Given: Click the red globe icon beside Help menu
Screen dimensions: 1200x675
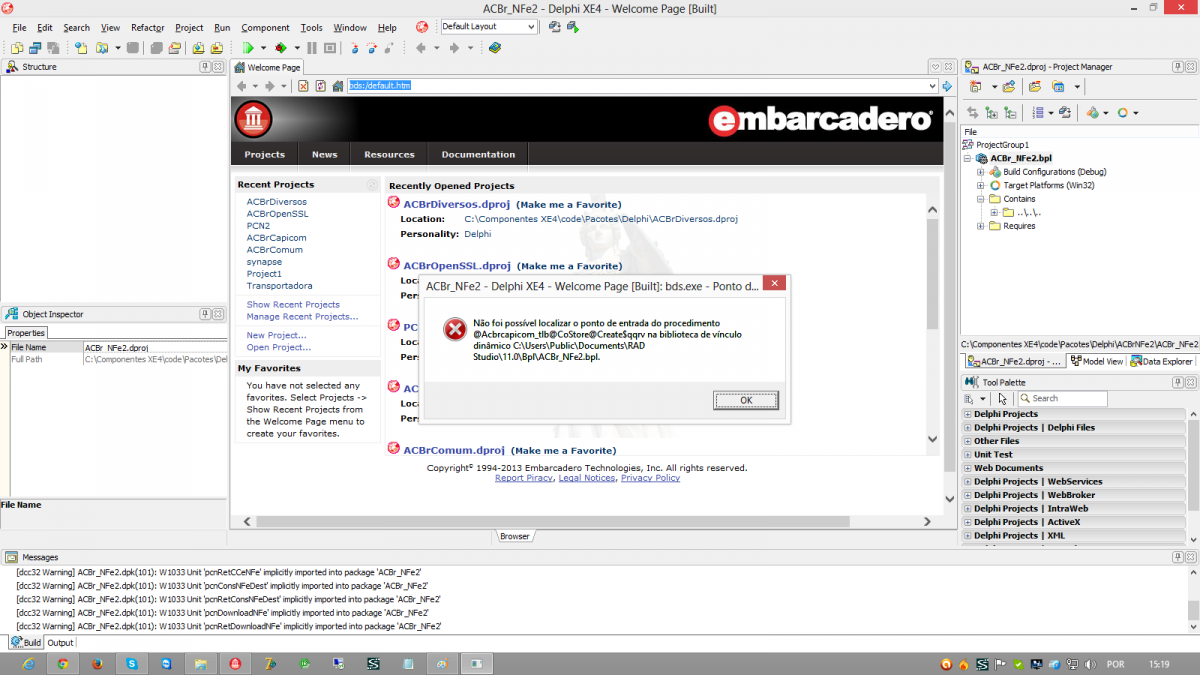Looking at the screenshot, I should click(x=422, y=27).
